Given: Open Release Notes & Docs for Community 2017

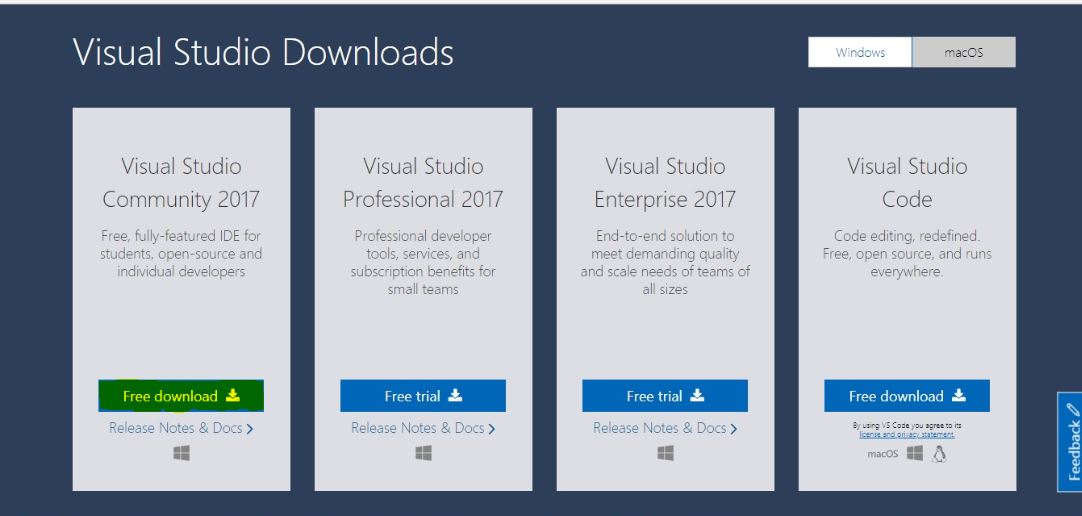Looking at the screenshot, I should pyautogui.click(x=181, y=428).
